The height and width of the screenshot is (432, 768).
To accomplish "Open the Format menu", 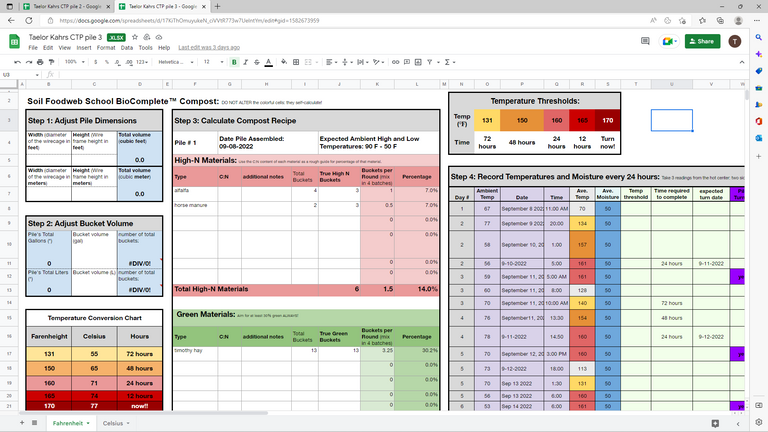I will click(106, 48).
